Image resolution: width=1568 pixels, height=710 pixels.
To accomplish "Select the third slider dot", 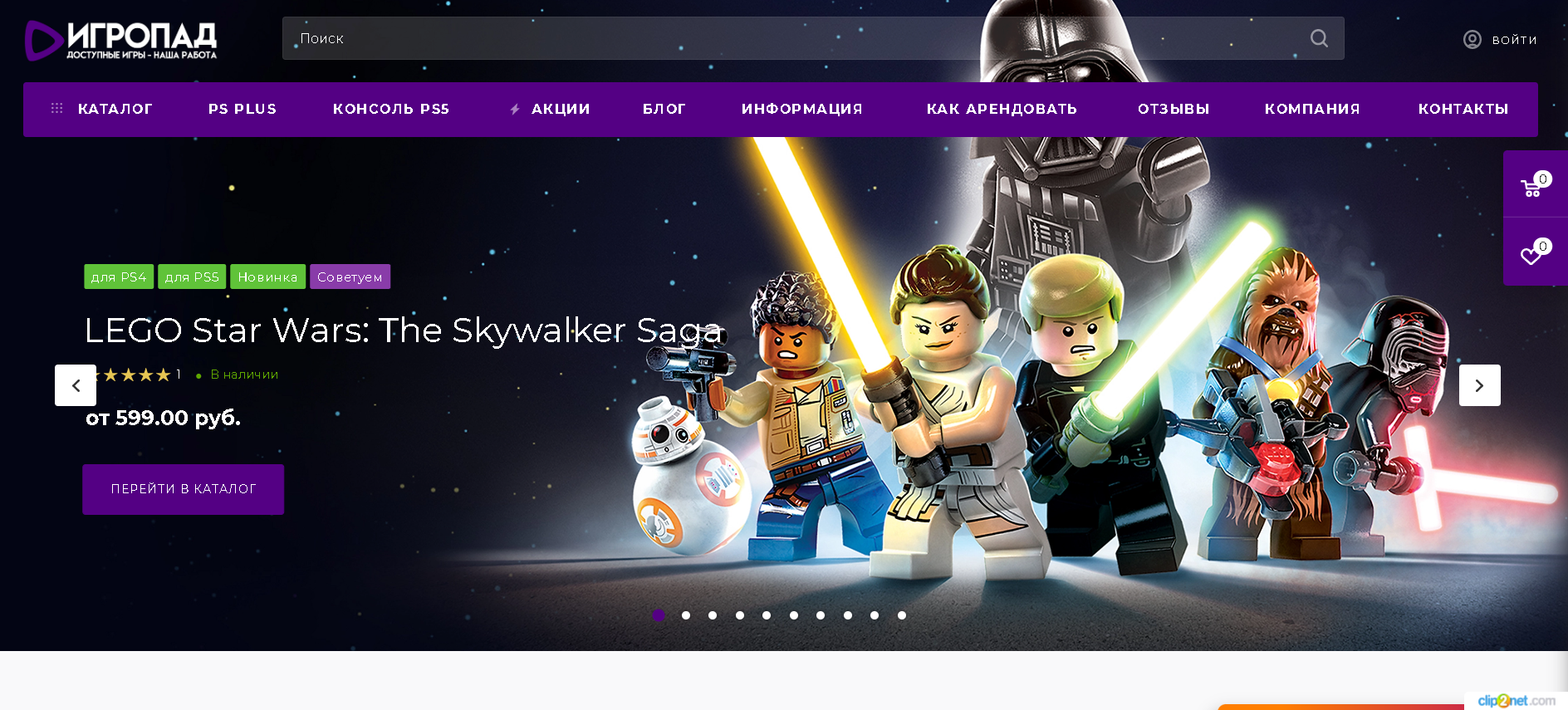I will click(713, 615).
